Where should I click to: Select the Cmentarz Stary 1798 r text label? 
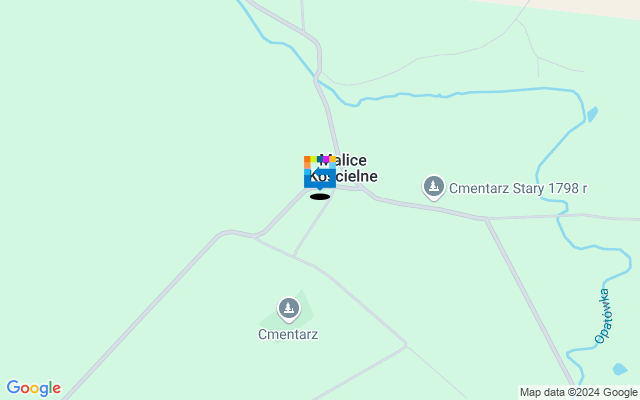tap(518, 188)
